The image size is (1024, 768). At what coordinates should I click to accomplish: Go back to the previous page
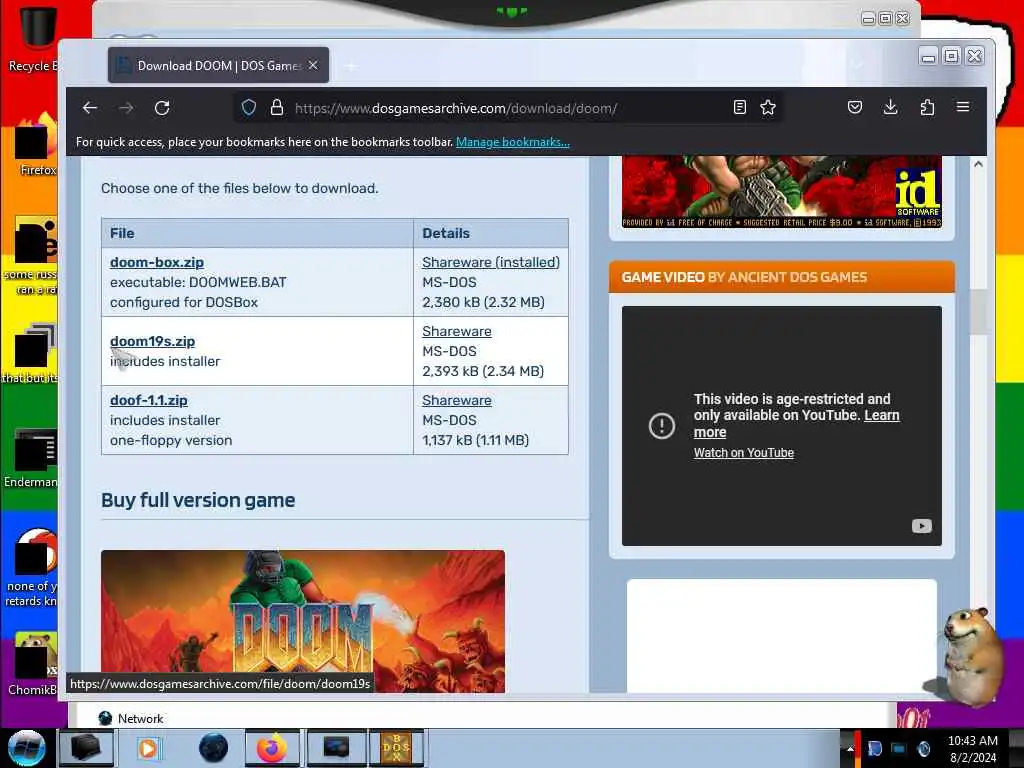(x=90, y=108)
